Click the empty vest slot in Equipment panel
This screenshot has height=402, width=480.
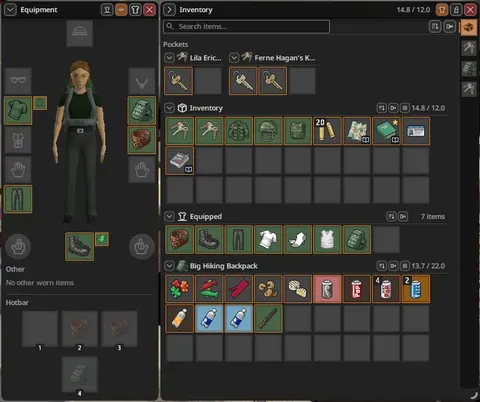(18, 140)
